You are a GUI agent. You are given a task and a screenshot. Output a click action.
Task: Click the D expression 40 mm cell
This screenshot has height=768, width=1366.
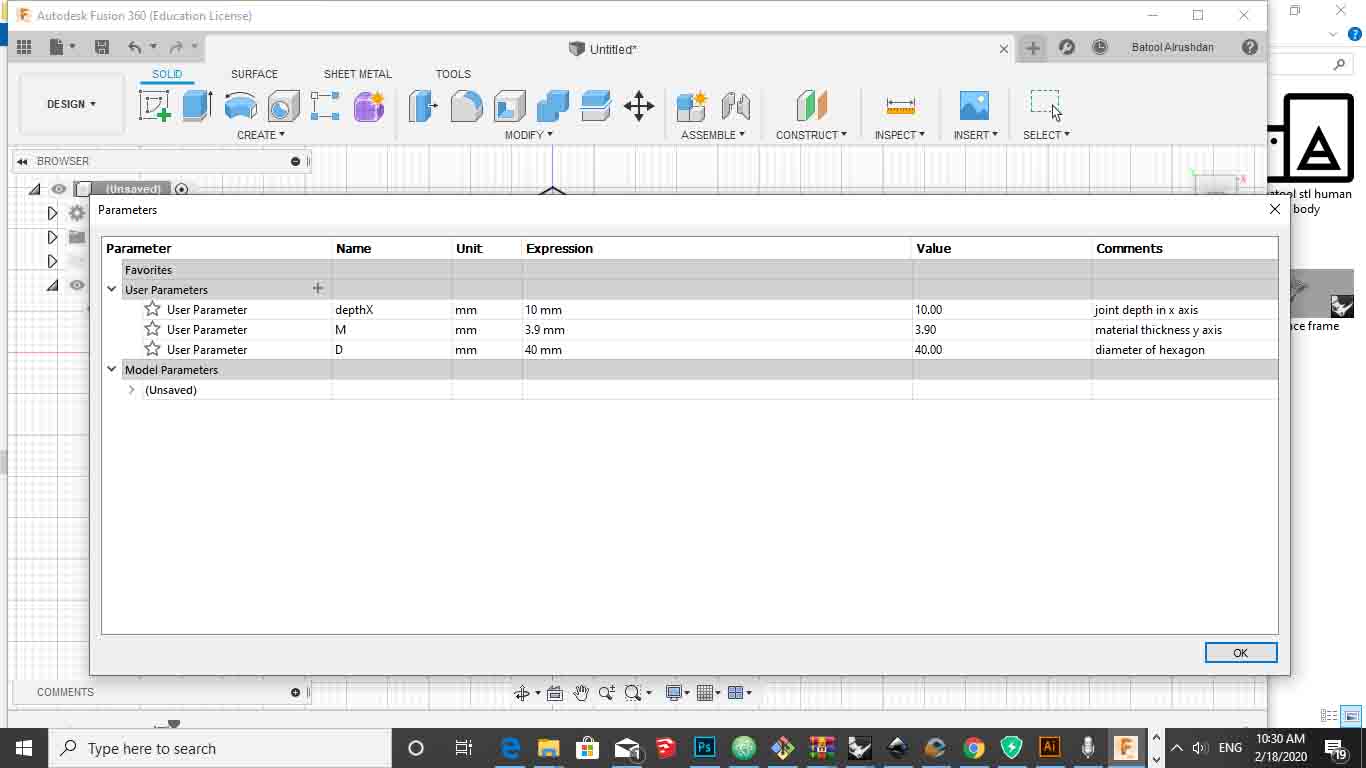[717, 350]
